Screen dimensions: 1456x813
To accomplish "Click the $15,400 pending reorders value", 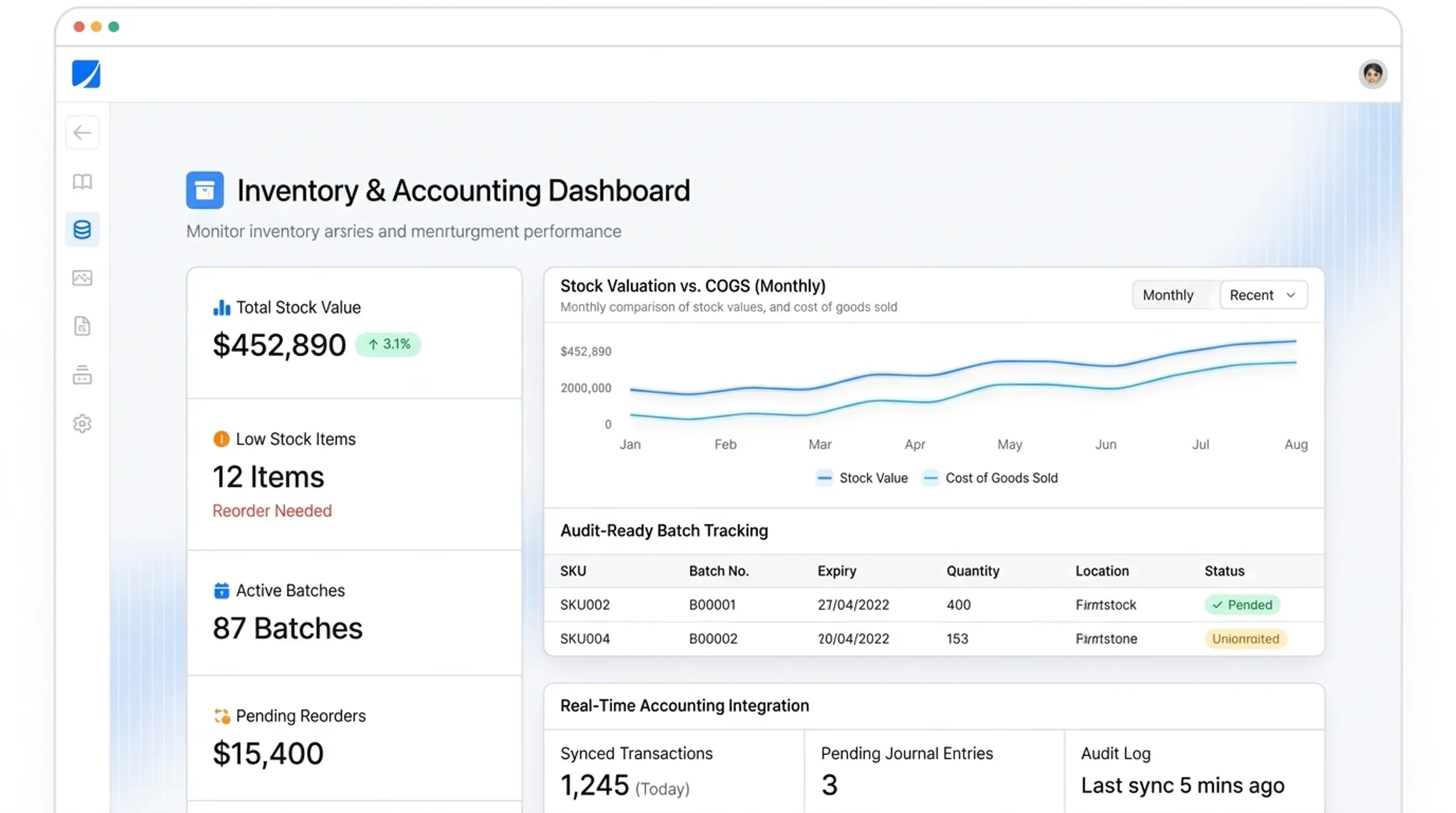I will (268, 754).
